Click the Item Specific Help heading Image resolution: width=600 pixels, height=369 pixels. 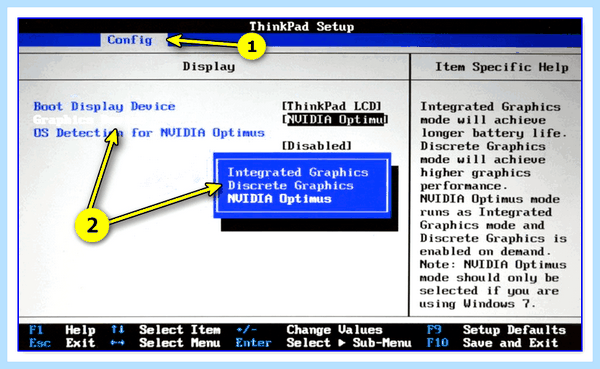(x=502, y=67)
